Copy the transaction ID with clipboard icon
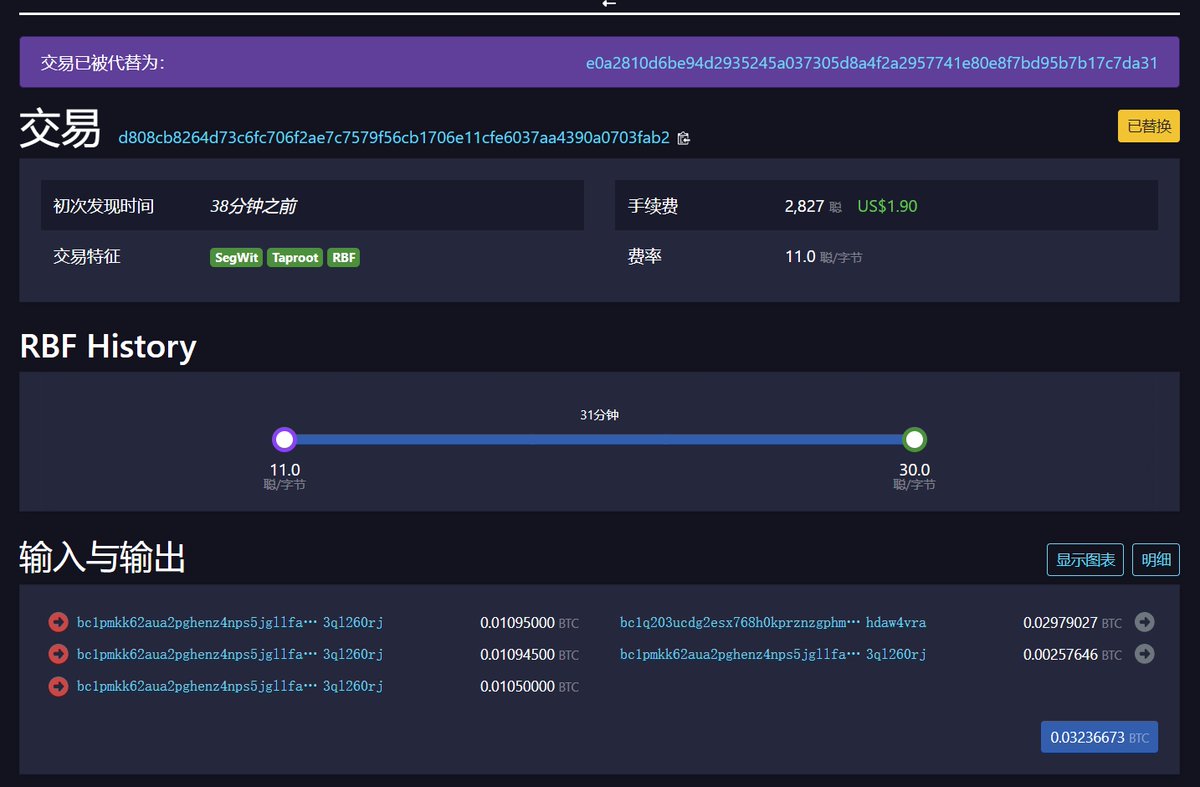 [684, 139]
